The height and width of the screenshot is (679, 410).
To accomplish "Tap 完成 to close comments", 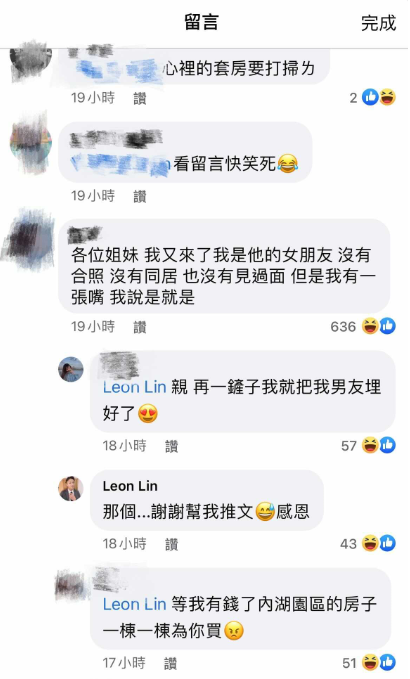I will 378,23.
